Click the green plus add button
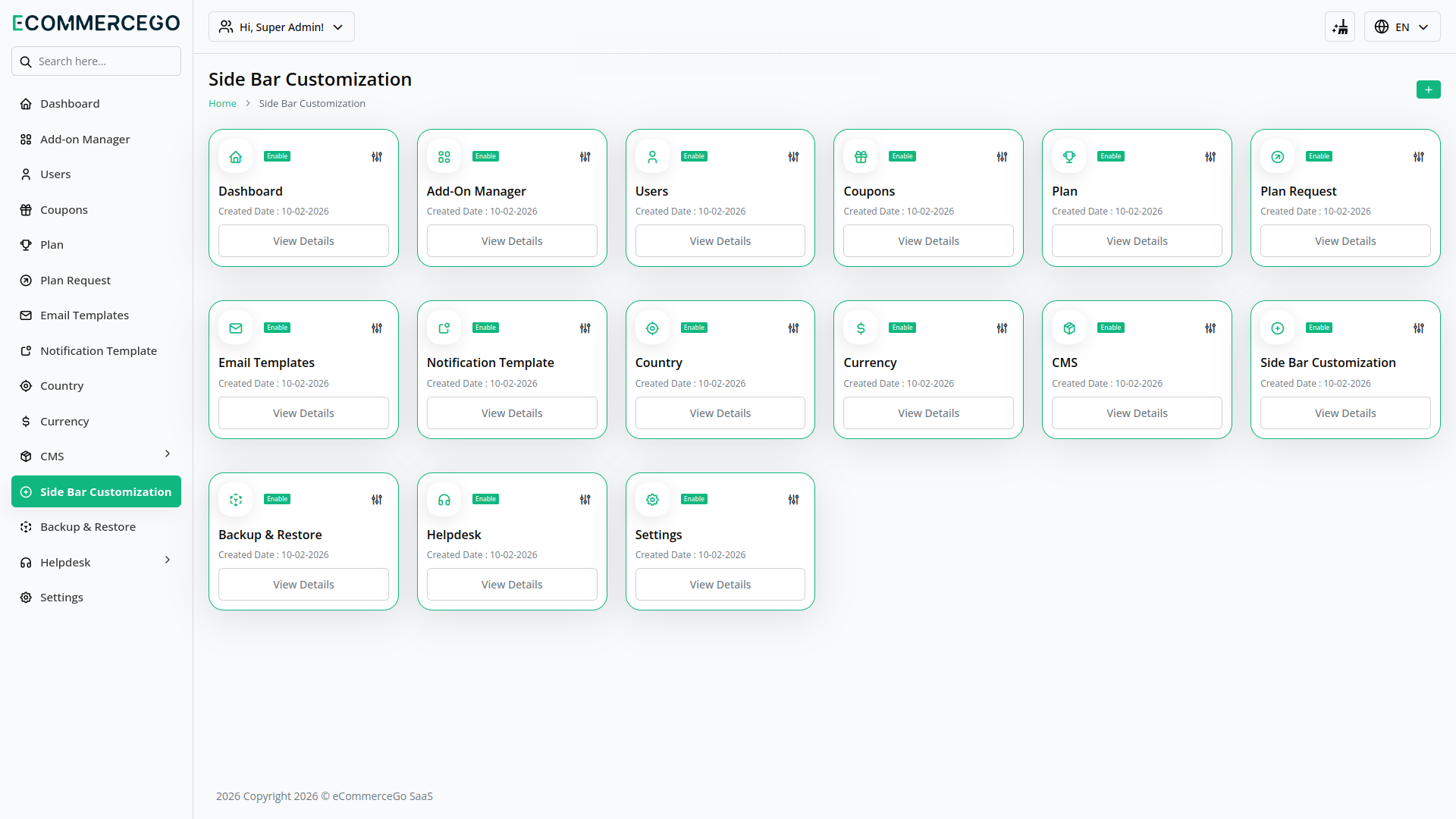This screenshot has height=819, width=1456. 1429,89
